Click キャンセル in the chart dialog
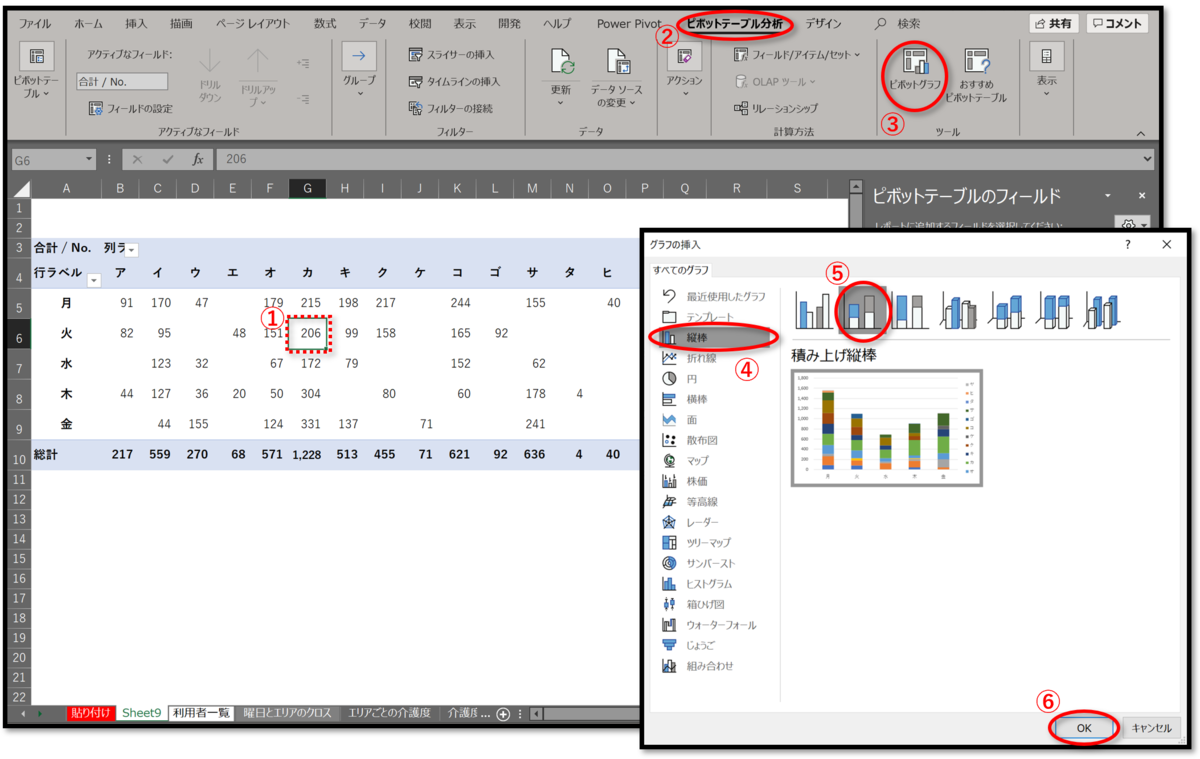1200x759 pixels. (x=1151, y=728)
